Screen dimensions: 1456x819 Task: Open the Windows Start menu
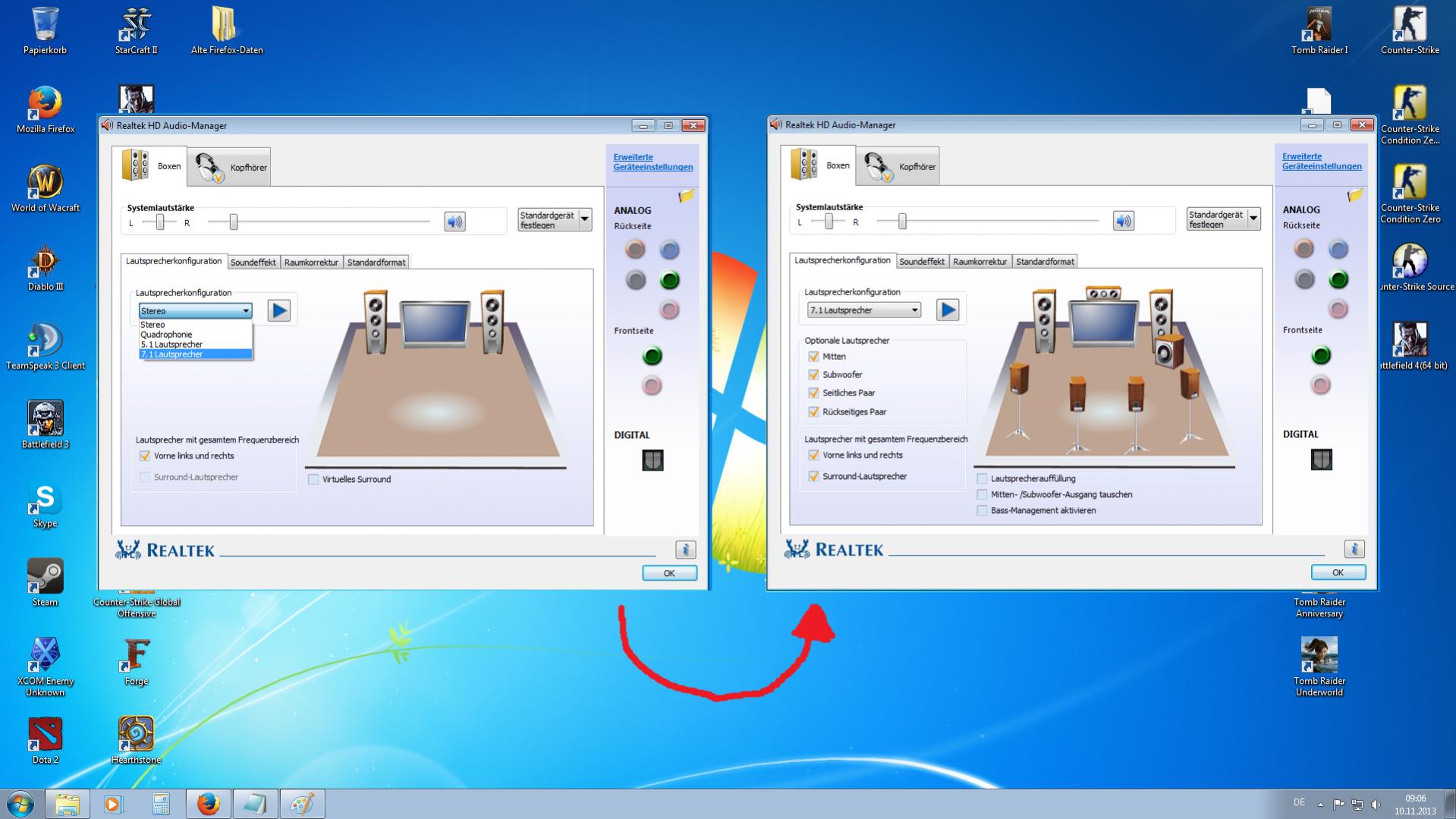20,804
